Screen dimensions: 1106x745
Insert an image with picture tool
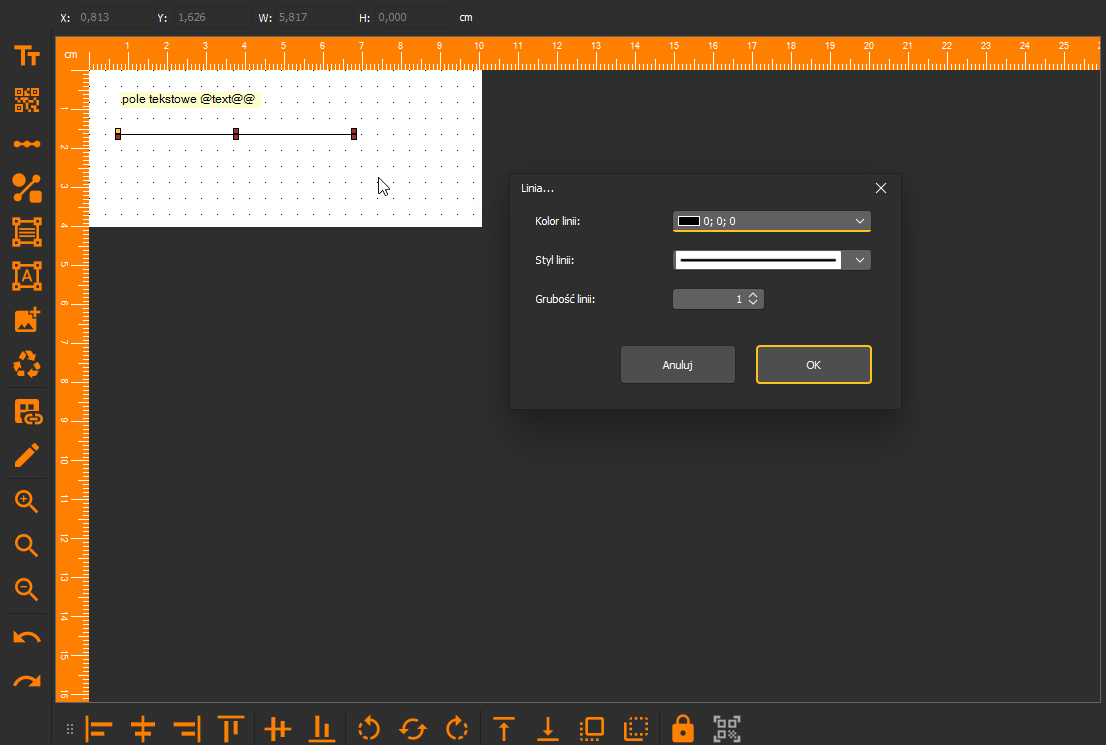pyautogui.click(x=27, y=320)
